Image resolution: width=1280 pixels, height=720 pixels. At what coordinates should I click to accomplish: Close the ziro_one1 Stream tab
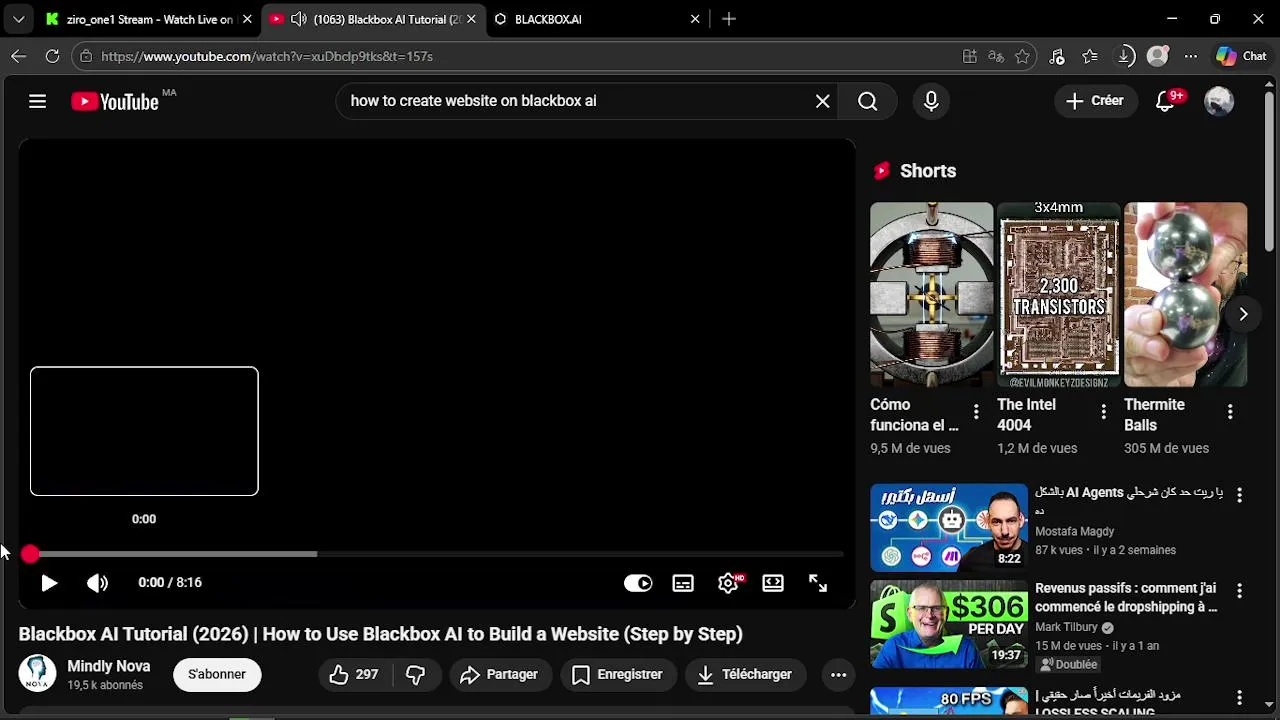(247, 19)
